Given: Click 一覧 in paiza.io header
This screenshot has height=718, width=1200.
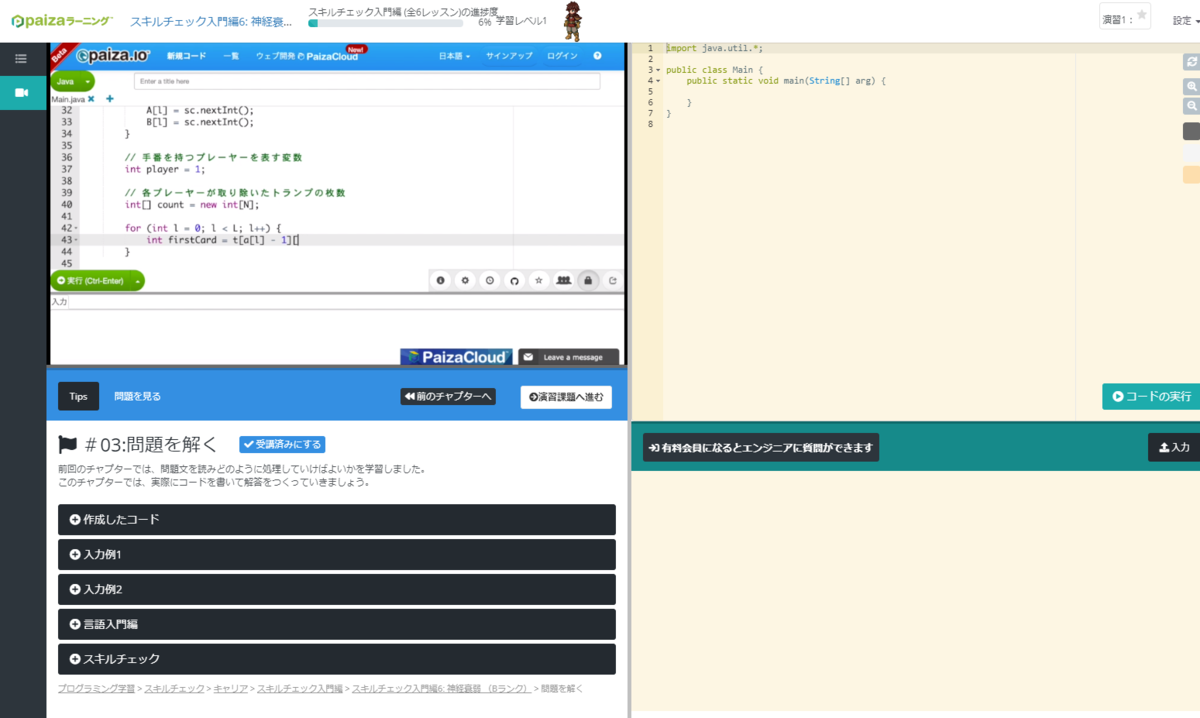Looking at the screenshot, I should [231, 56].
